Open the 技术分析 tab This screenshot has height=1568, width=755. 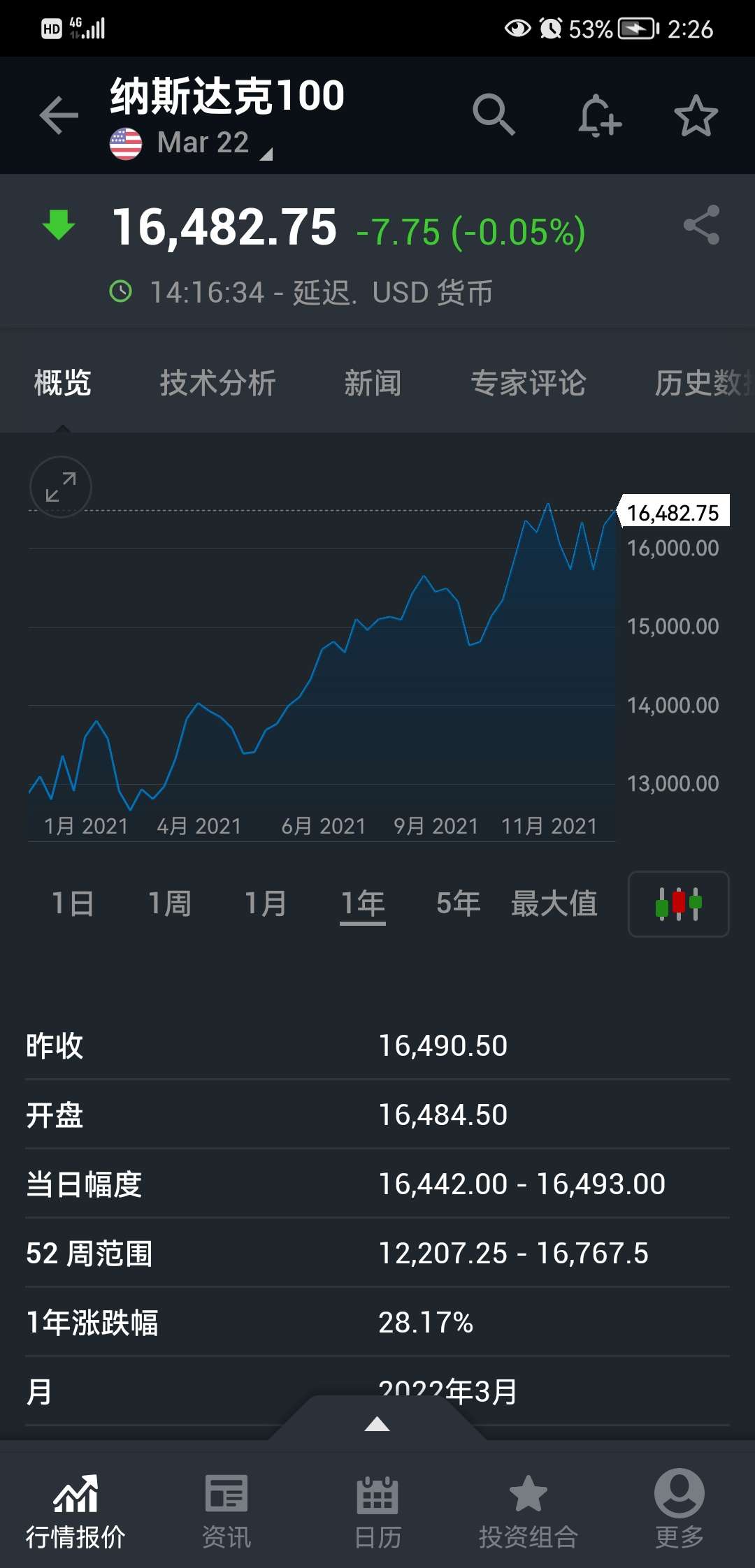point(218,383)
